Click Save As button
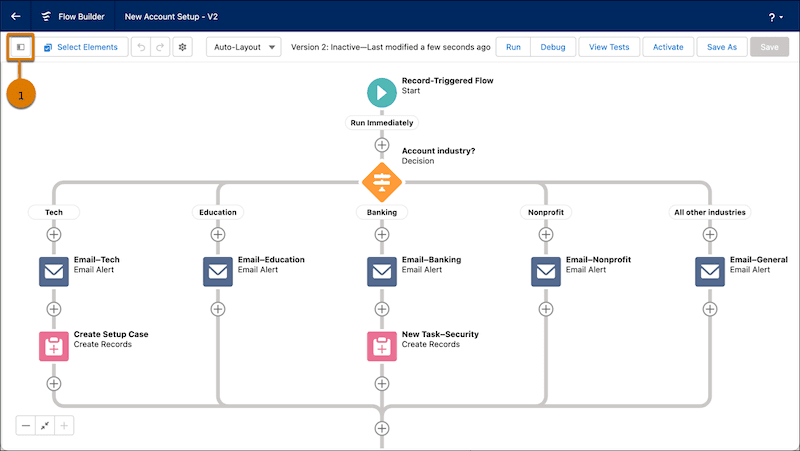Screen dimensions: 800x451 pyautogui.click(x=722, y=47)
